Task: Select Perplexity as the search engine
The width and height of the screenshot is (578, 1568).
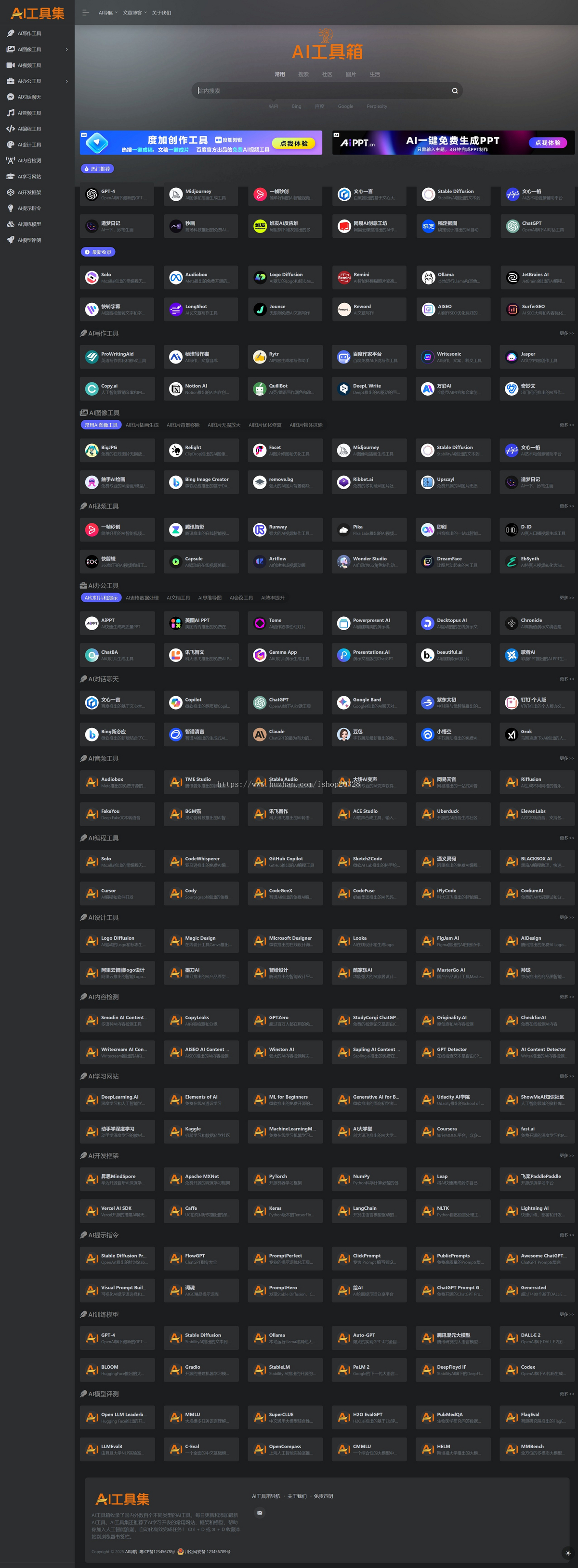Action: click(x=377, y=106)
